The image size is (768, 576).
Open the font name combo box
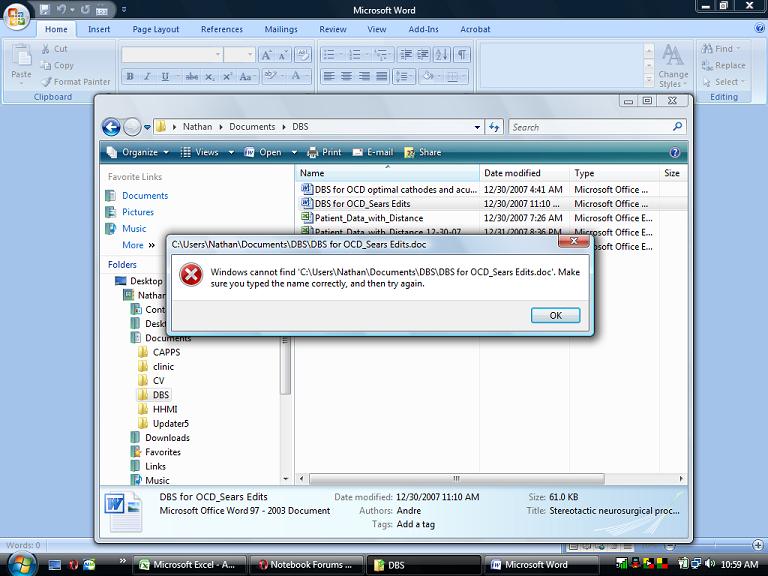pyautogui.click(x=172, y=54)
